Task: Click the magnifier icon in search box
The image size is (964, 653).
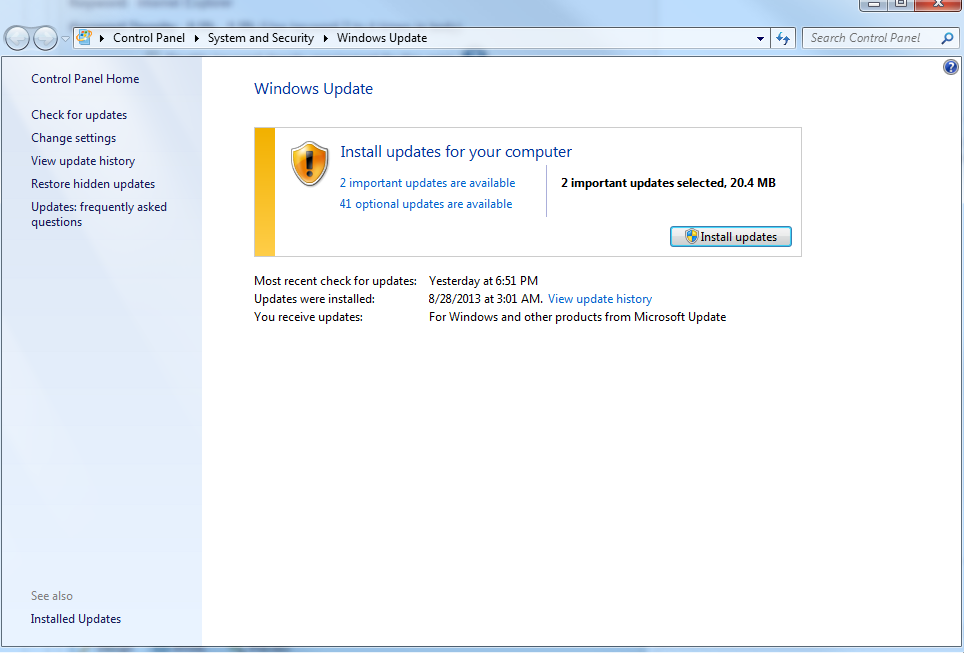Action: pyautogui.click(x=947, y=38)
